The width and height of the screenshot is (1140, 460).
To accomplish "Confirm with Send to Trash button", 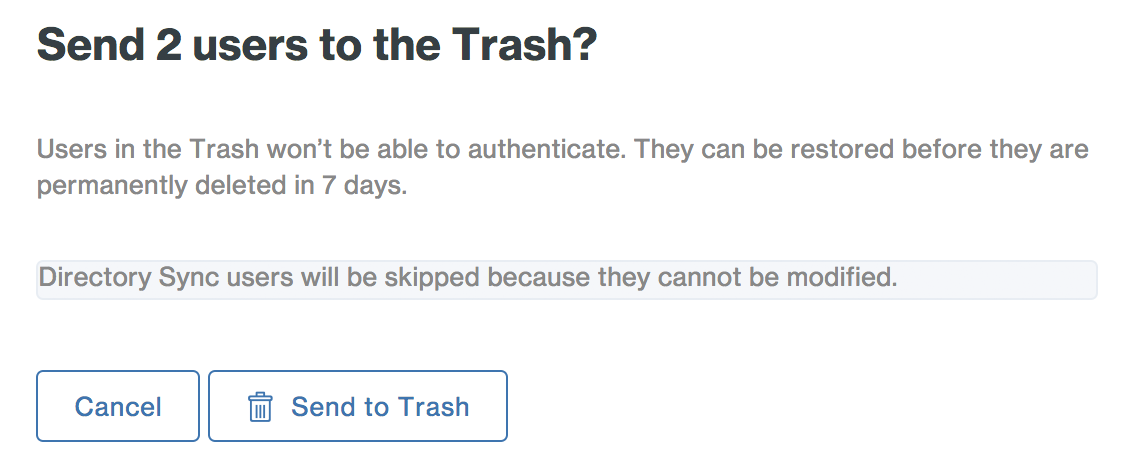I will tap(357, 407).
